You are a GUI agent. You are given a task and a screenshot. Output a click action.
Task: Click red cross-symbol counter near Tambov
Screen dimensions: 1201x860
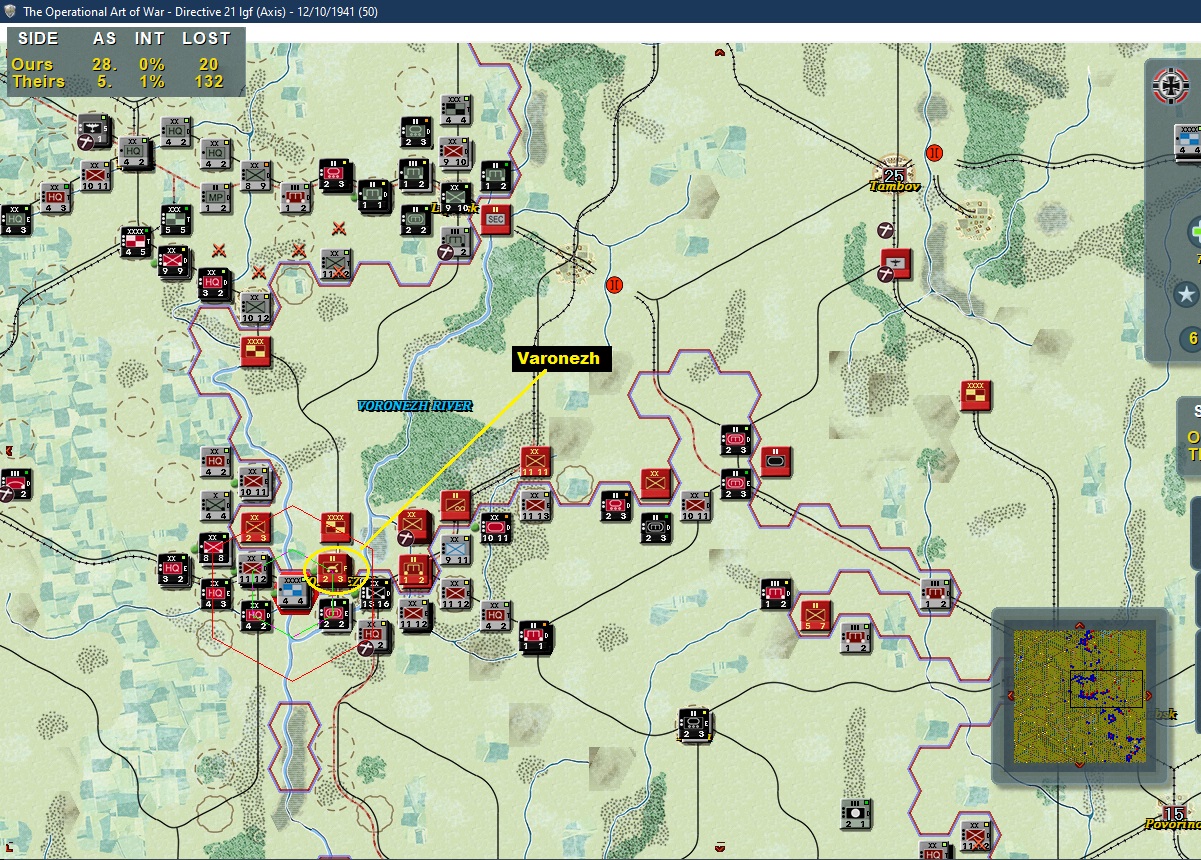click(x=897, y=264)
